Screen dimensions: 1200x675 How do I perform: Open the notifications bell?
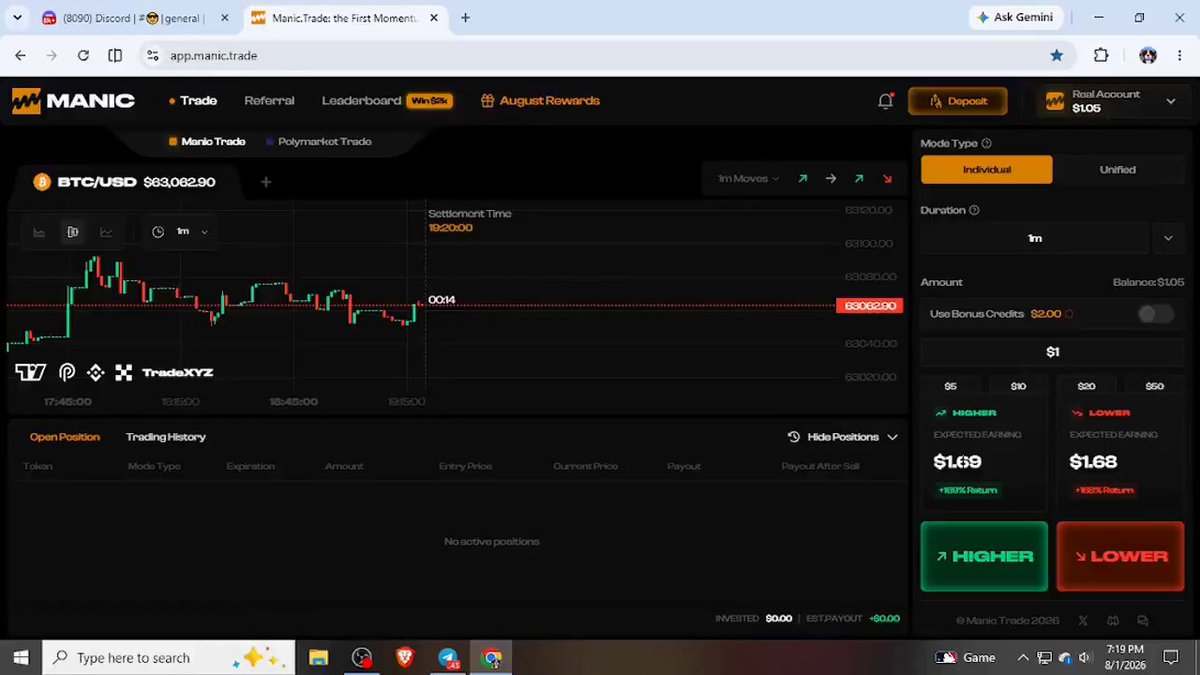click(x=885, y=101)
